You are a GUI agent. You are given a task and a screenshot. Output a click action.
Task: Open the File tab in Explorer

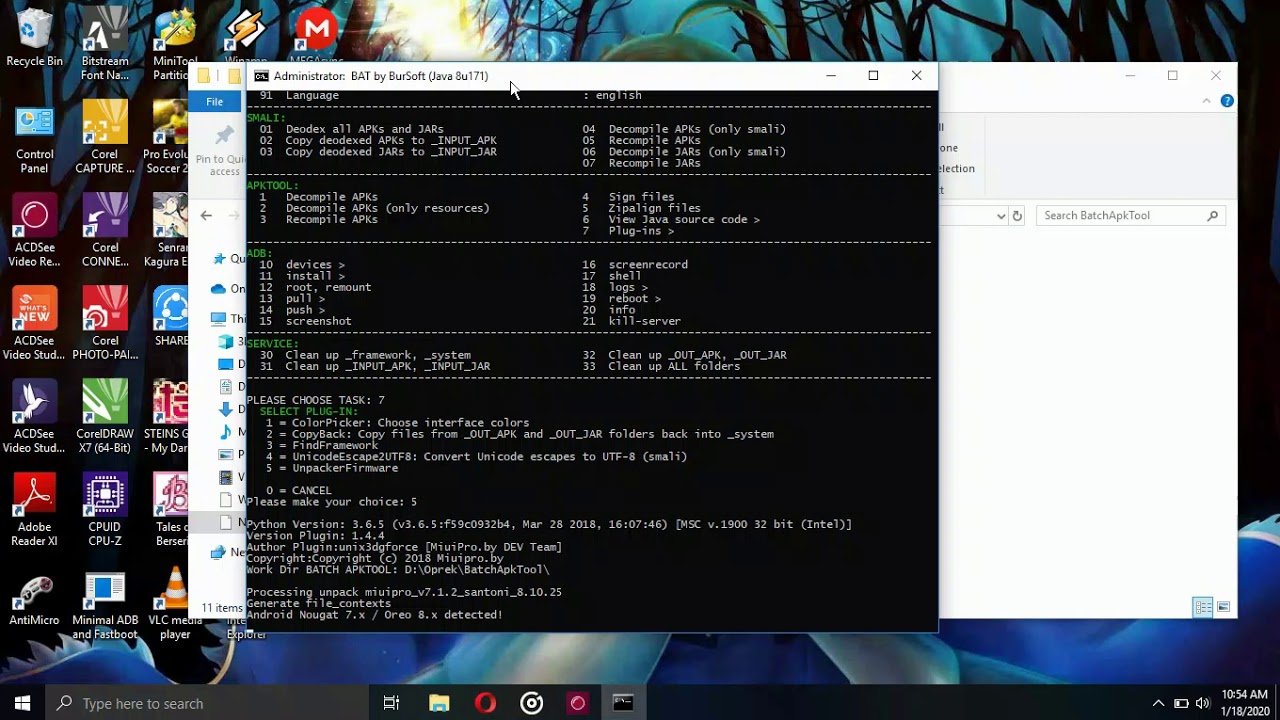214,101
